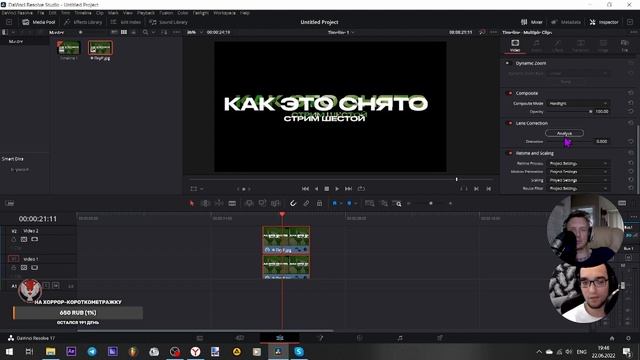Open the Workspace menu
This screenshot has height=360, width=640.
(x=224, y=13)
